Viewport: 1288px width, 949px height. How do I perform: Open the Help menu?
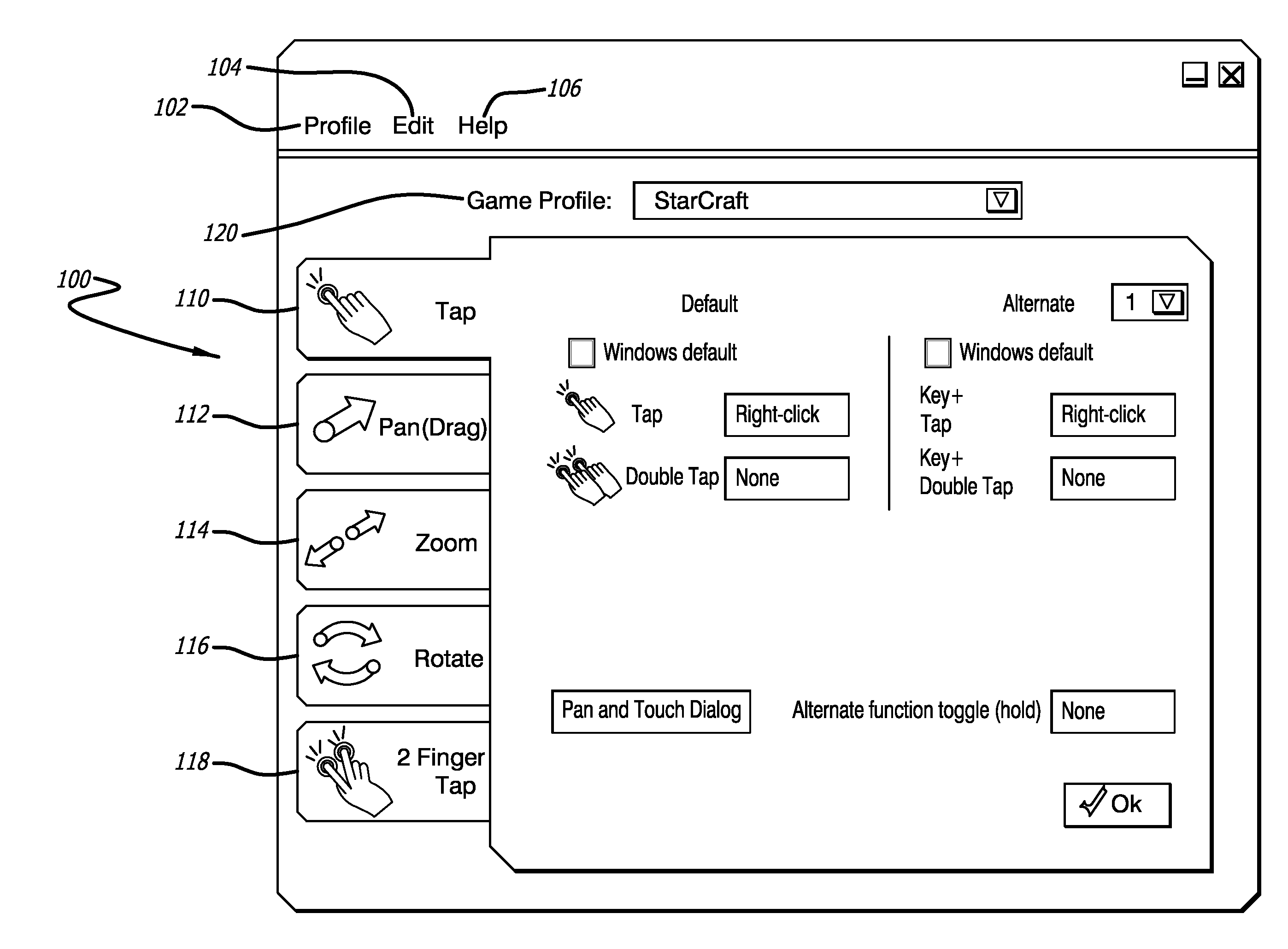tap(490, 120)
